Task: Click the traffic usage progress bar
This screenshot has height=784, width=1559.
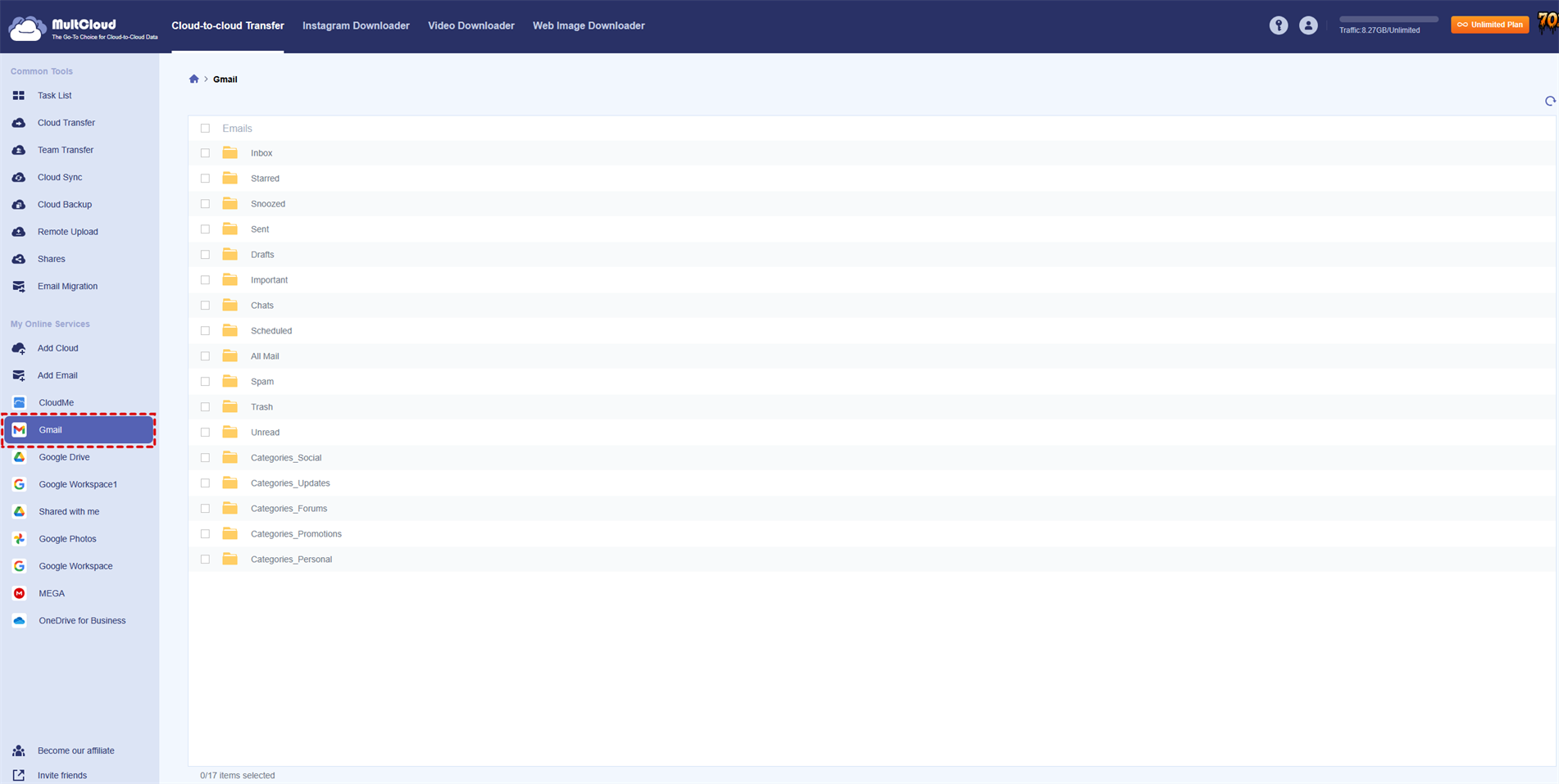Action: coord(1389,19)
